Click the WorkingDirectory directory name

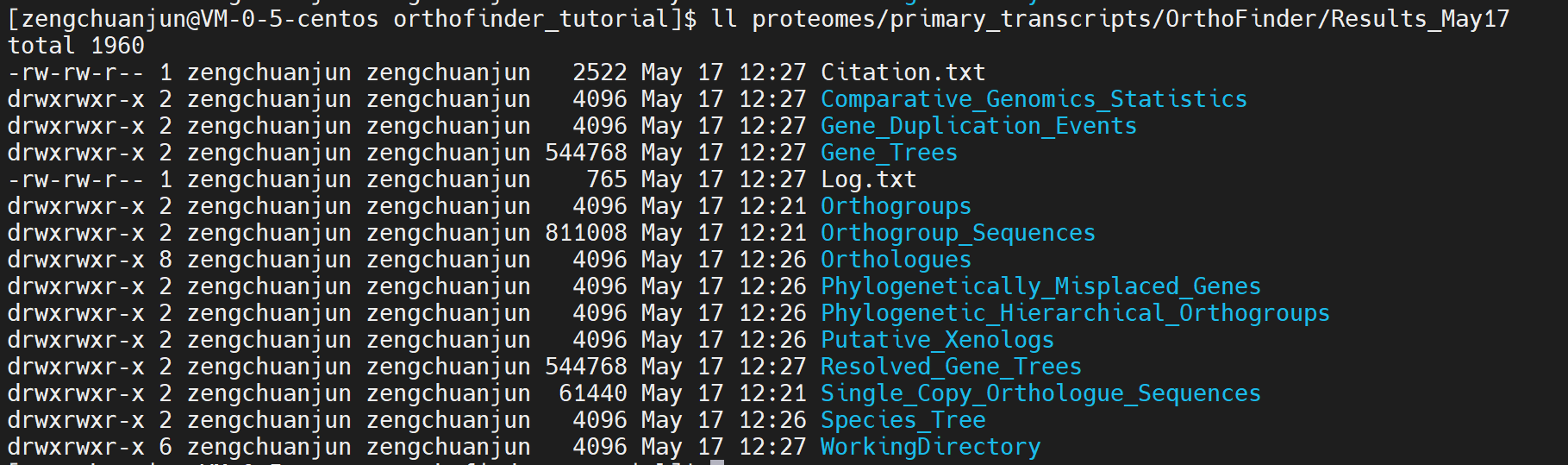[x=930, y=447]
